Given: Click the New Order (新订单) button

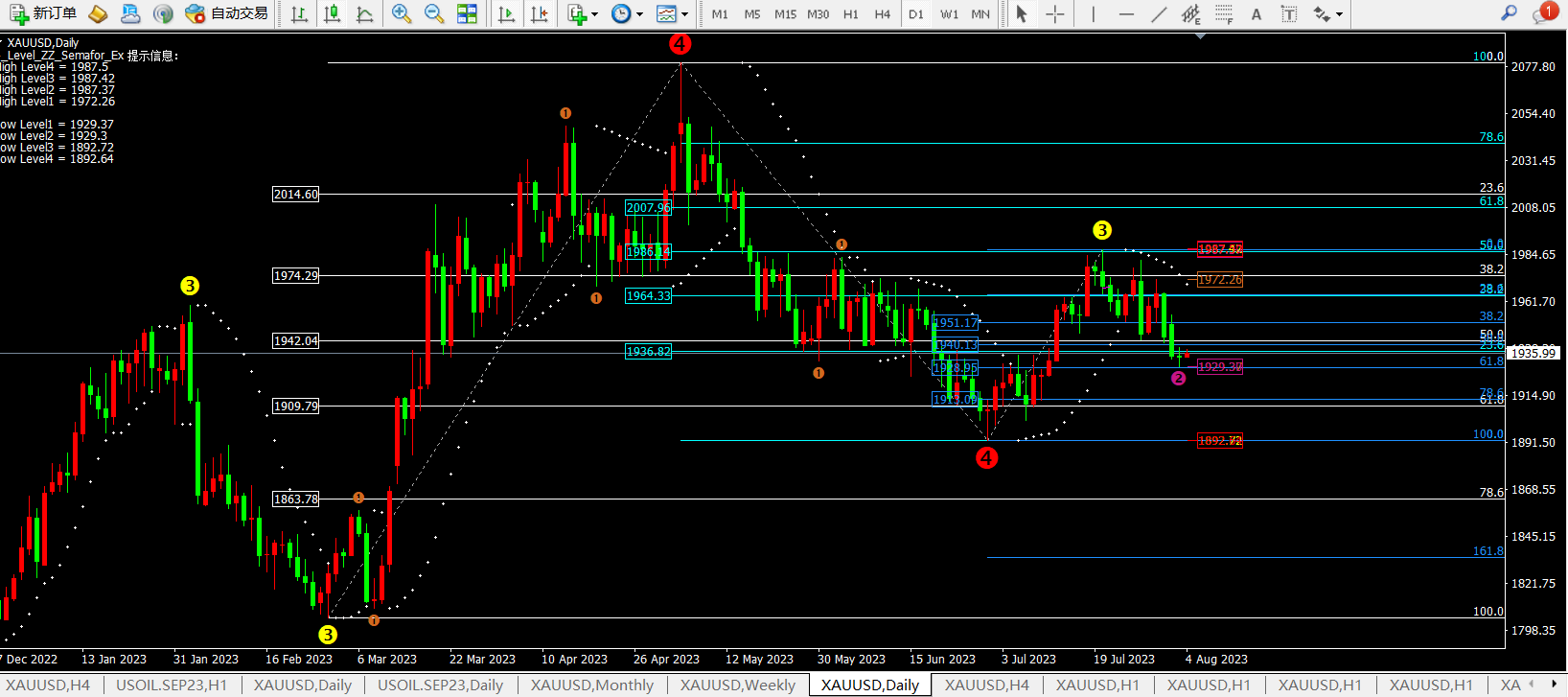Looking at the screenshot, I should click(43, 13).
